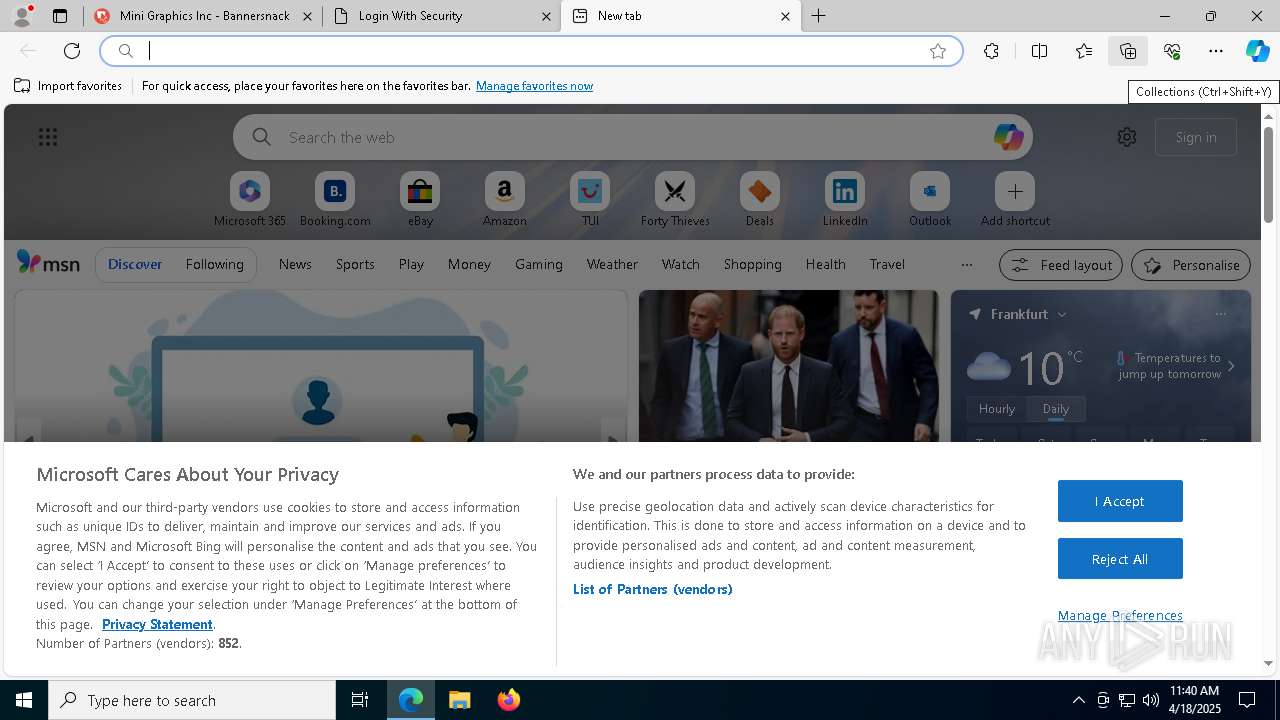
Task: Open the Money category
Action: click(469, 264)
